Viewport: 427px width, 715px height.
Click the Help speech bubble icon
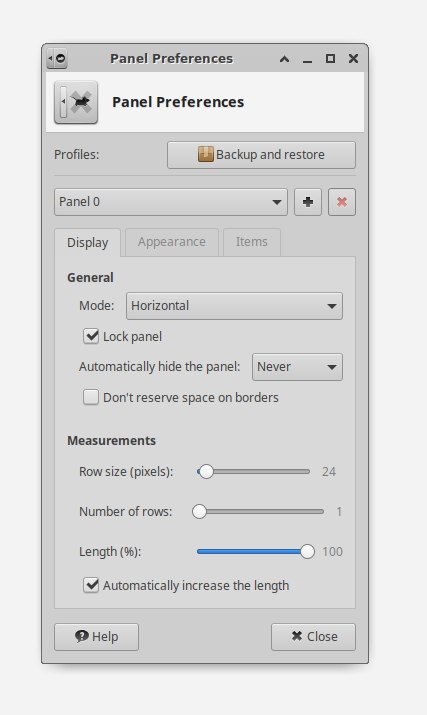pos(82,636)
